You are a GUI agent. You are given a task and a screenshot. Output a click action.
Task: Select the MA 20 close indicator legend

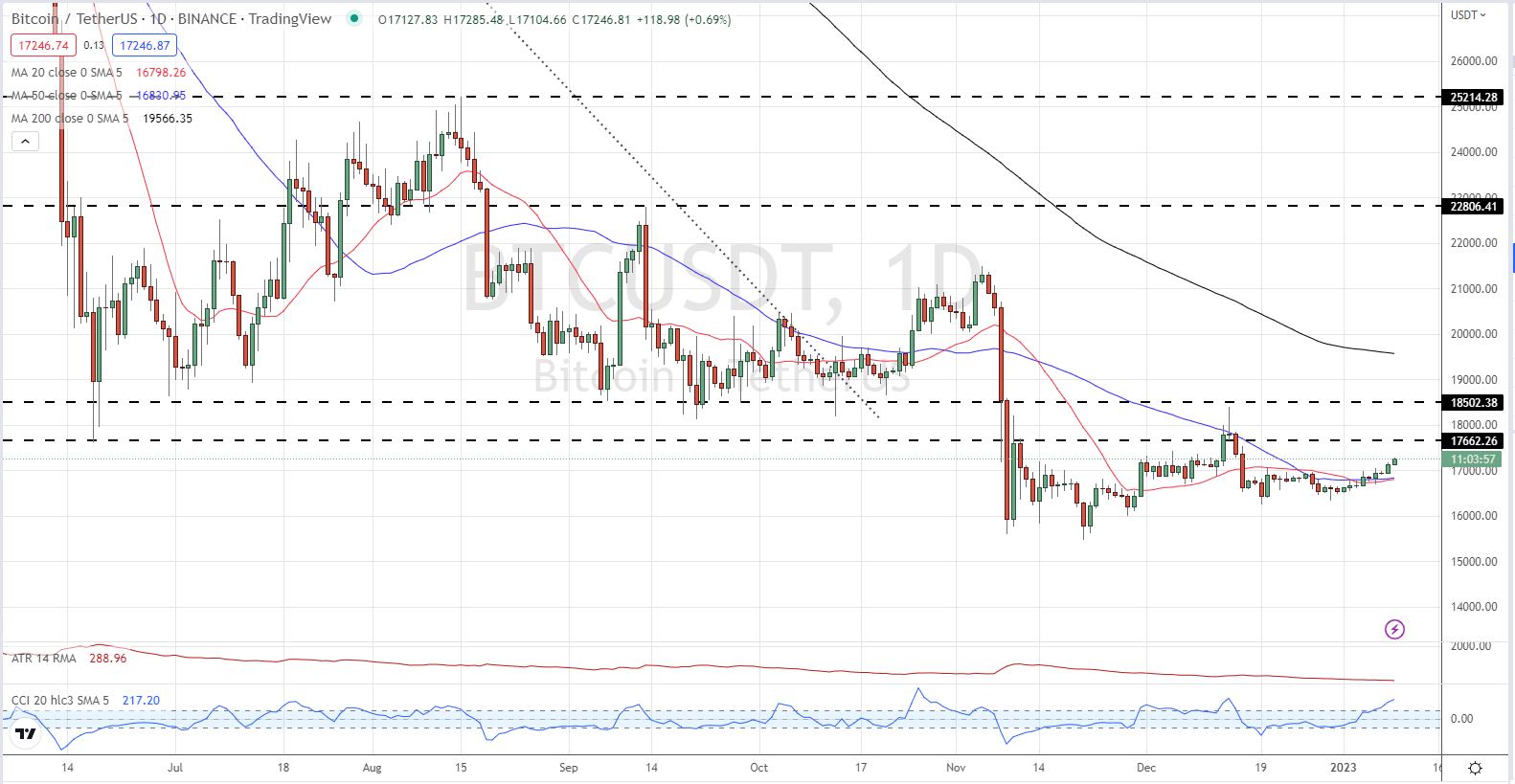click(x=67, y=73)
